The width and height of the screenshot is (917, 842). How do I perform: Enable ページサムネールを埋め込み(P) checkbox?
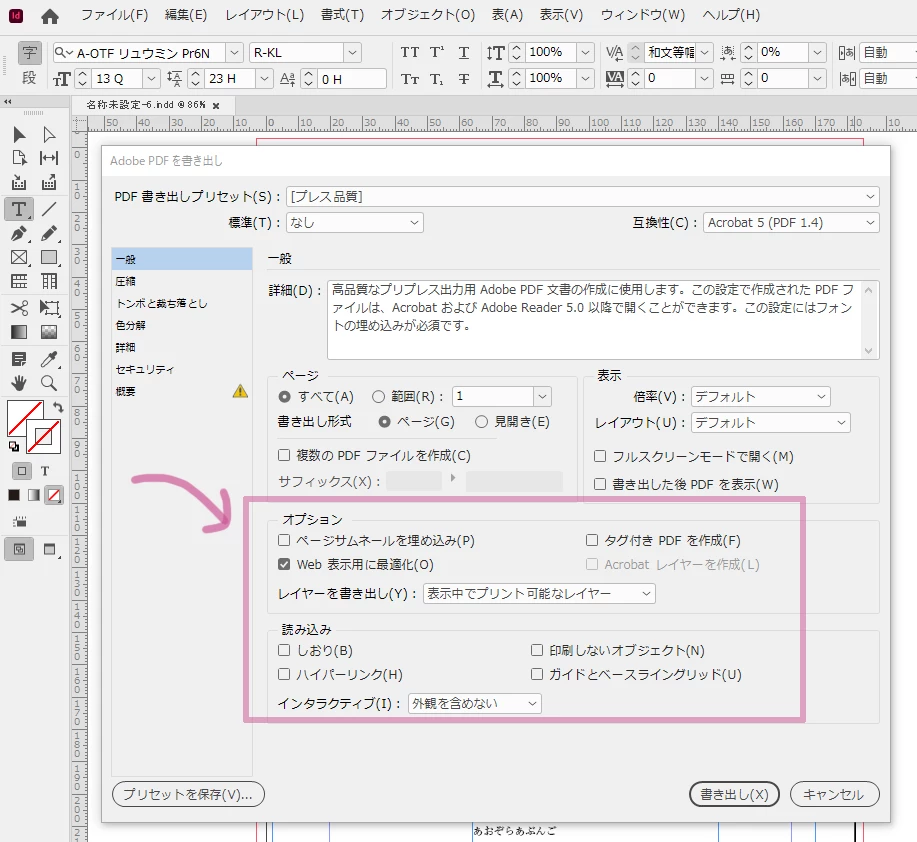284,540
